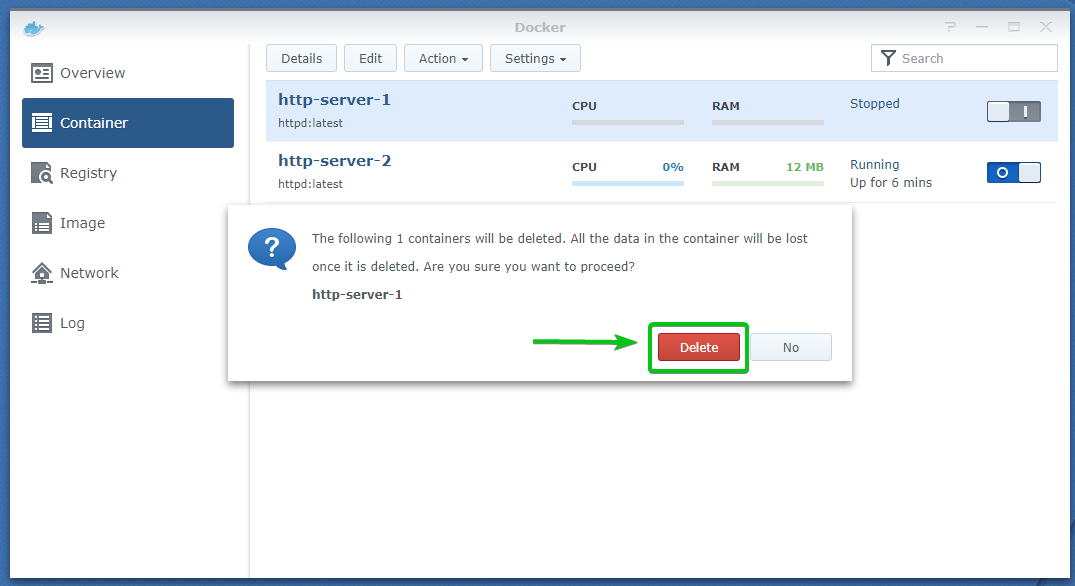Open the Overview section

pos(93,73)
